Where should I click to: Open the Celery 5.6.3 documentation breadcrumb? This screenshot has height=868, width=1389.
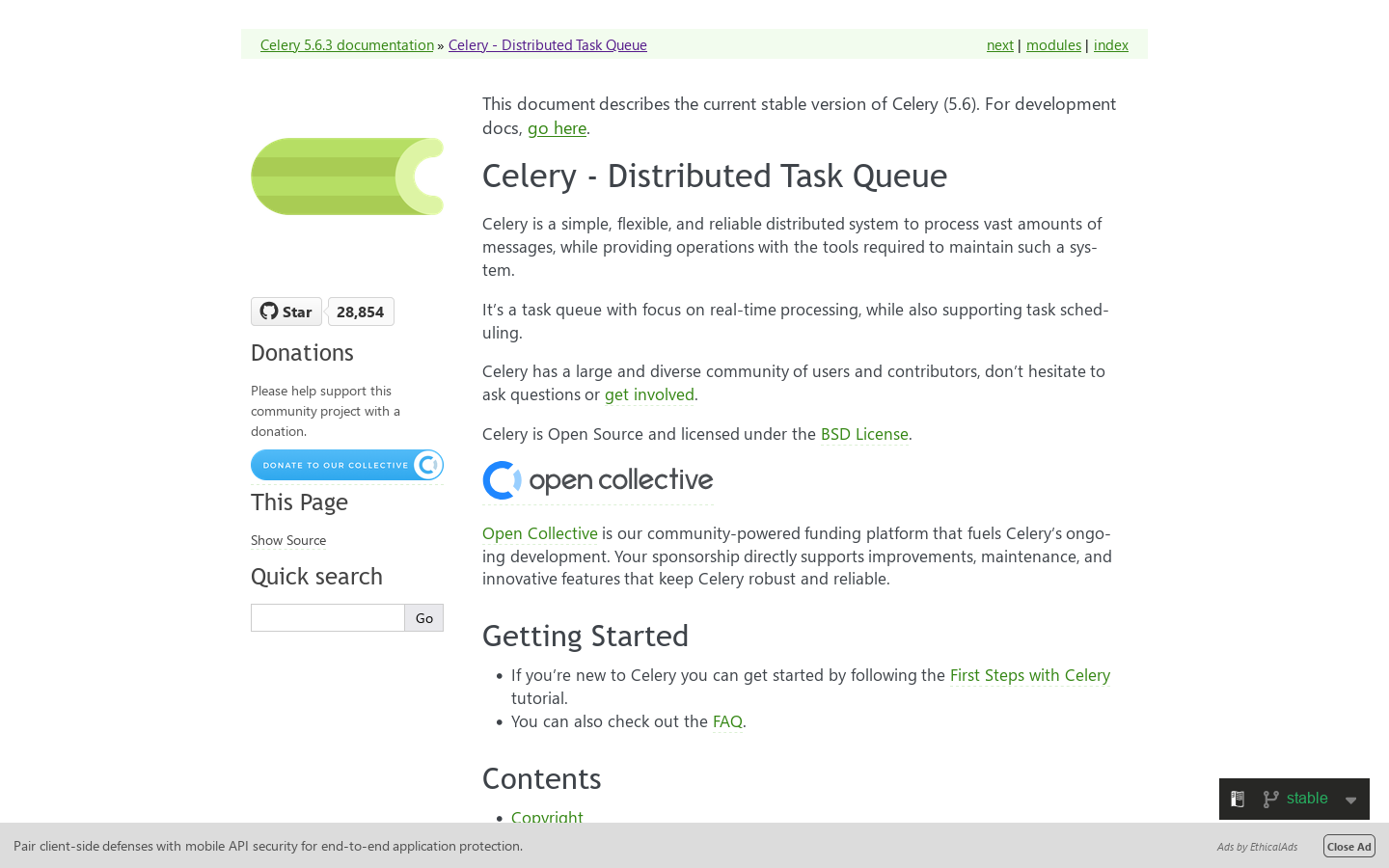[347, 44]
